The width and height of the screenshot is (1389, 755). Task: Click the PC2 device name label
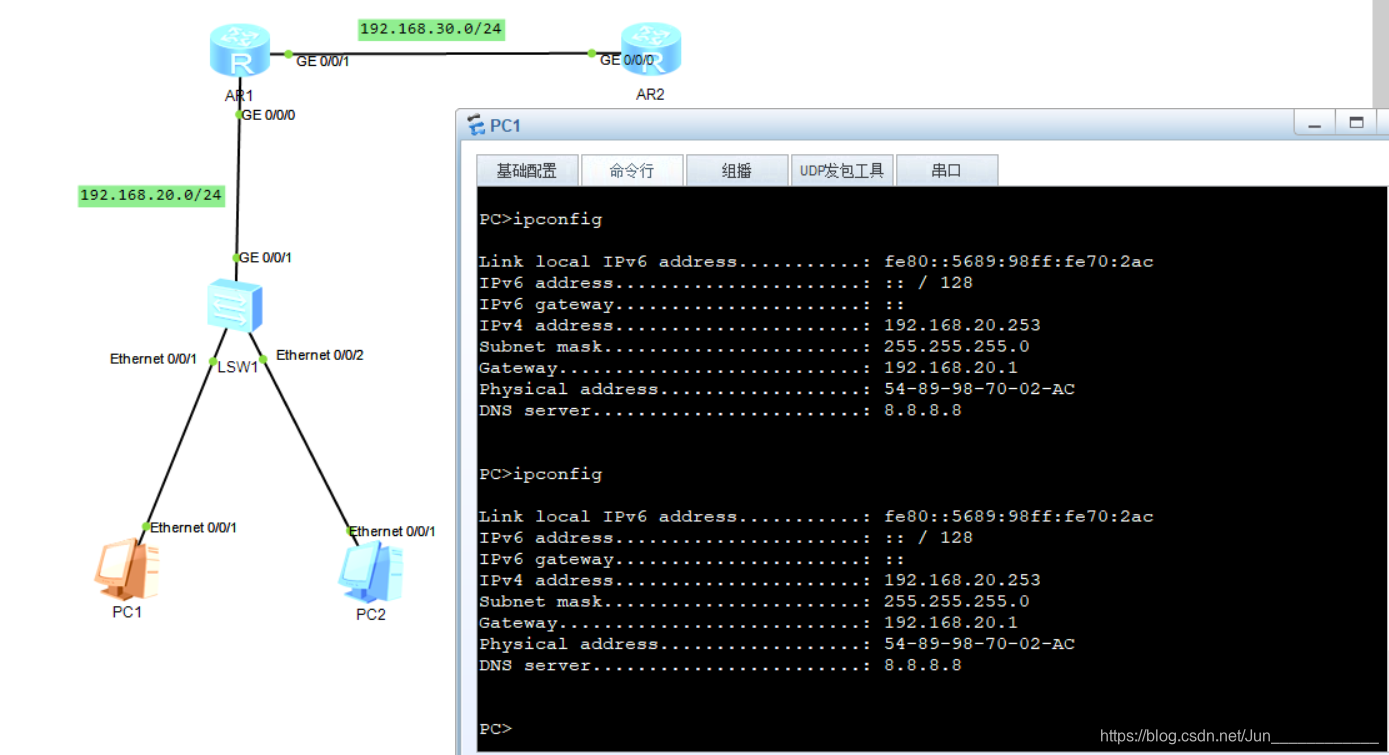[371, 614]
